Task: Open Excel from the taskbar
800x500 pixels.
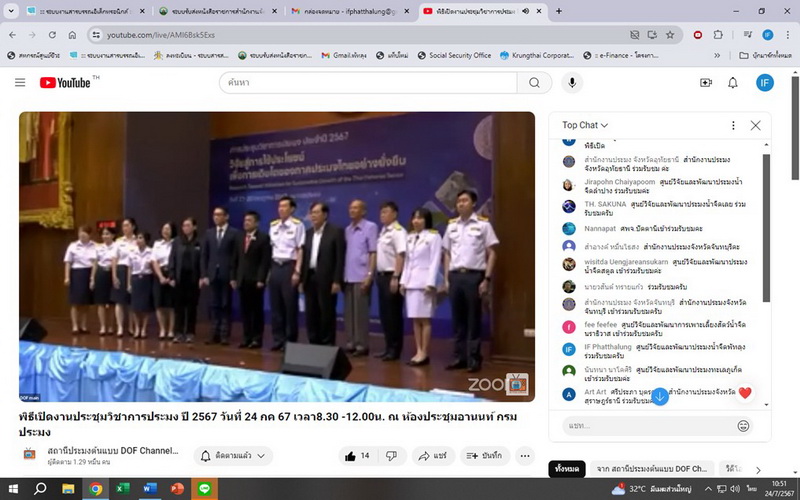Action: (122, 489)
